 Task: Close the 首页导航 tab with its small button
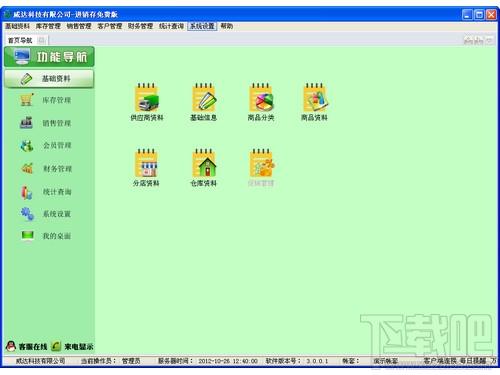pos(42,40)
